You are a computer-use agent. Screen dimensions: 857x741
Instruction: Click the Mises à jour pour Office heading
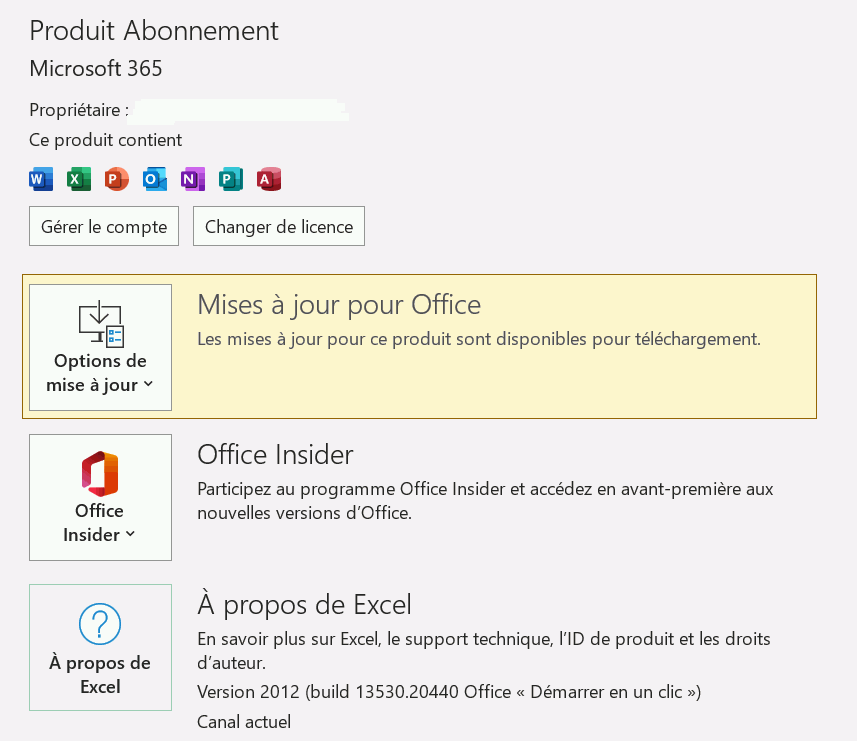click(x=339, y=304)
